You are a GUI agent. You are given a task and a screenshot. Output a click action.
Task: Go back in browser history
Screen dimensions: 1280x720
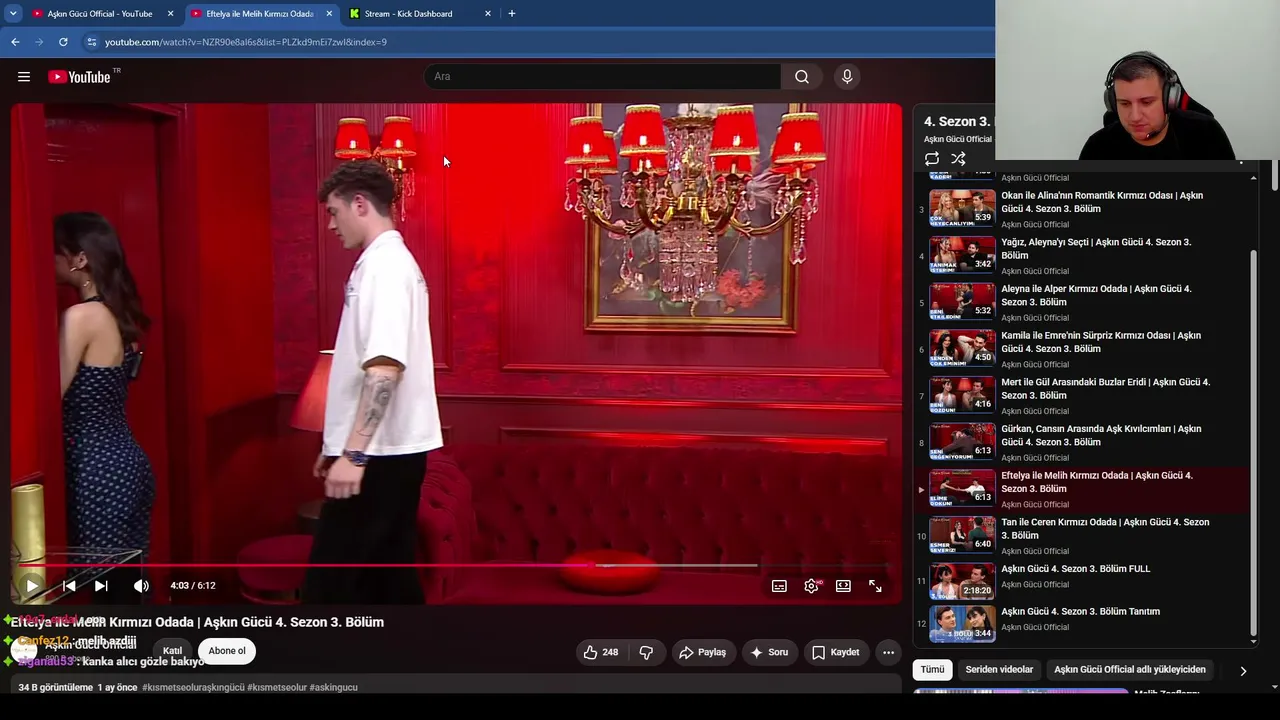coord(15,42)
